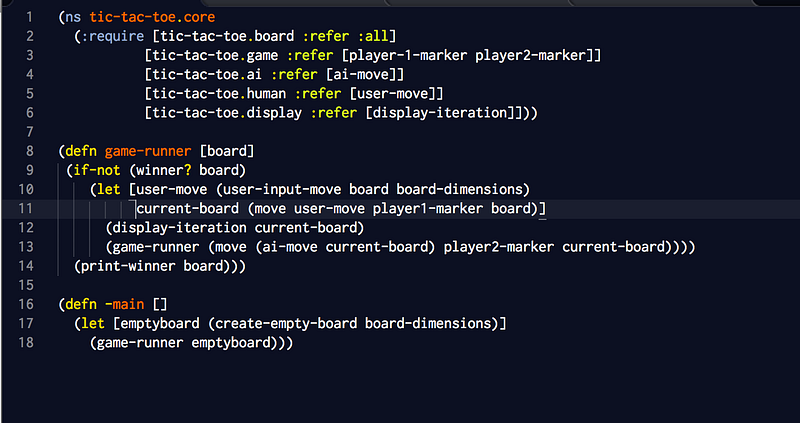Image resolution: width=800 pixels, height=423 pixels.
Task: Place cursor on the game-runner function name
Action: coord(148,152)
